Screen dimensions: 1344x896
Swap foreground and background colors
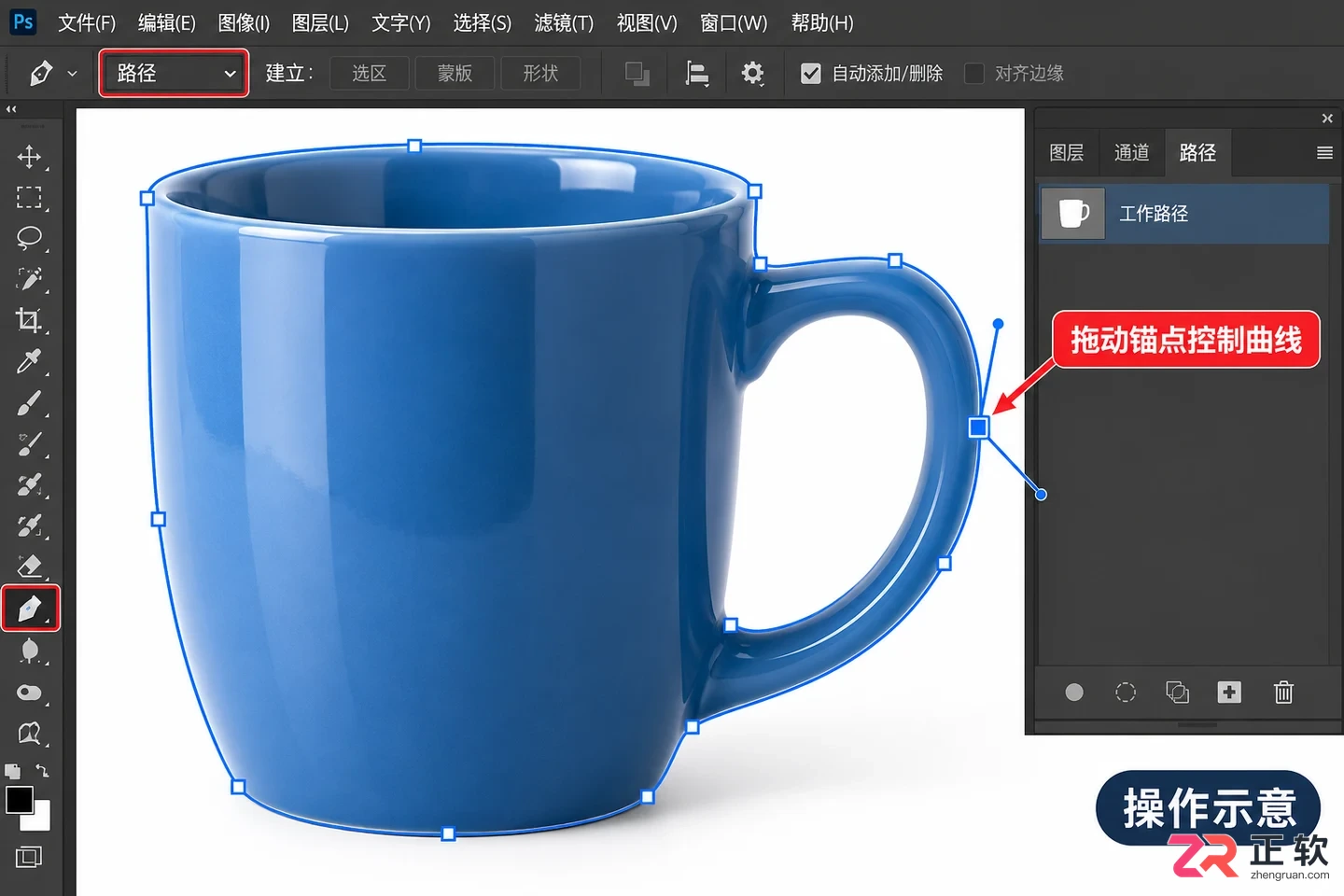42,771
